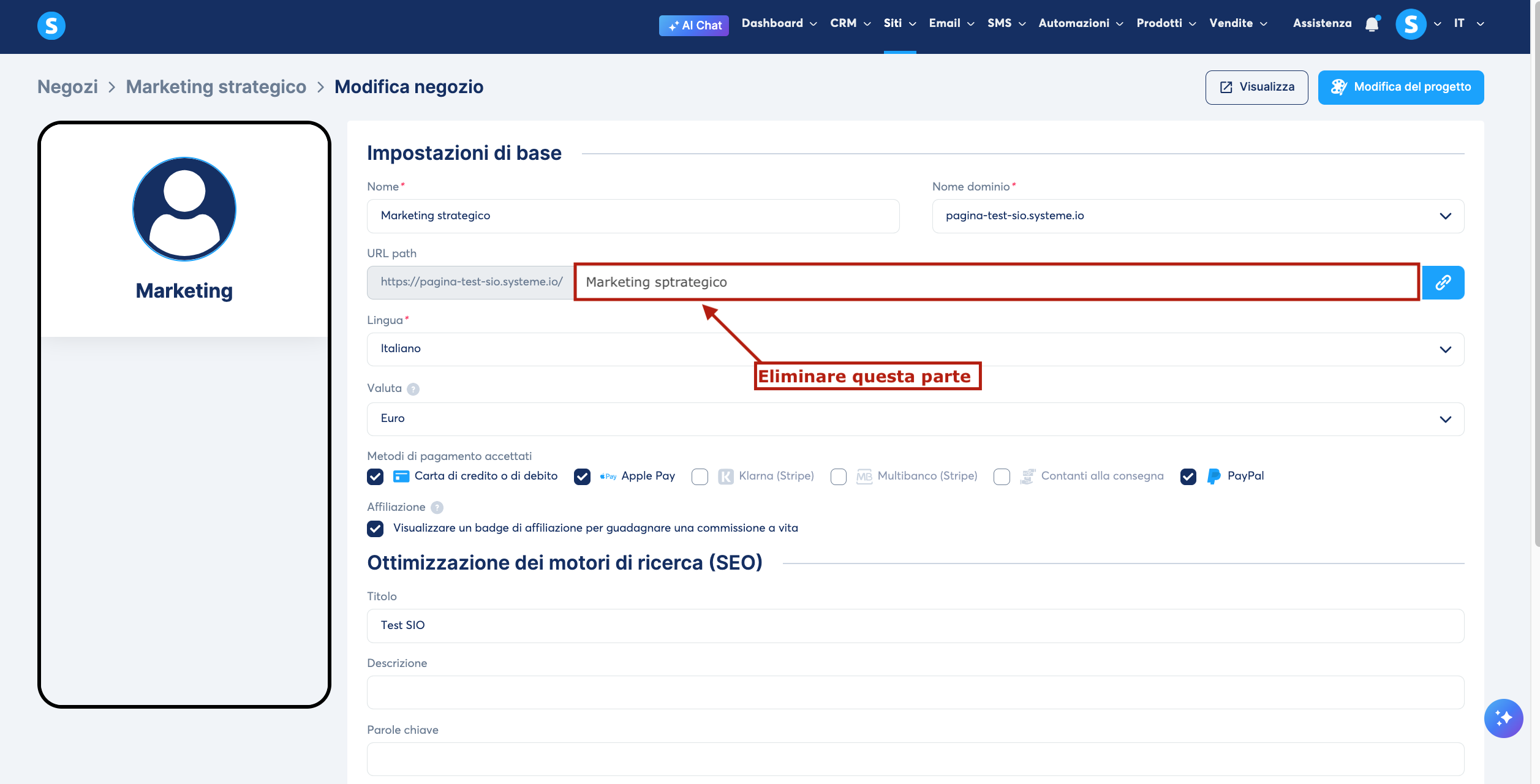The image size is (1540, 784).
Task: Click the Apple Pay logo icon
Action: (608, 477)
